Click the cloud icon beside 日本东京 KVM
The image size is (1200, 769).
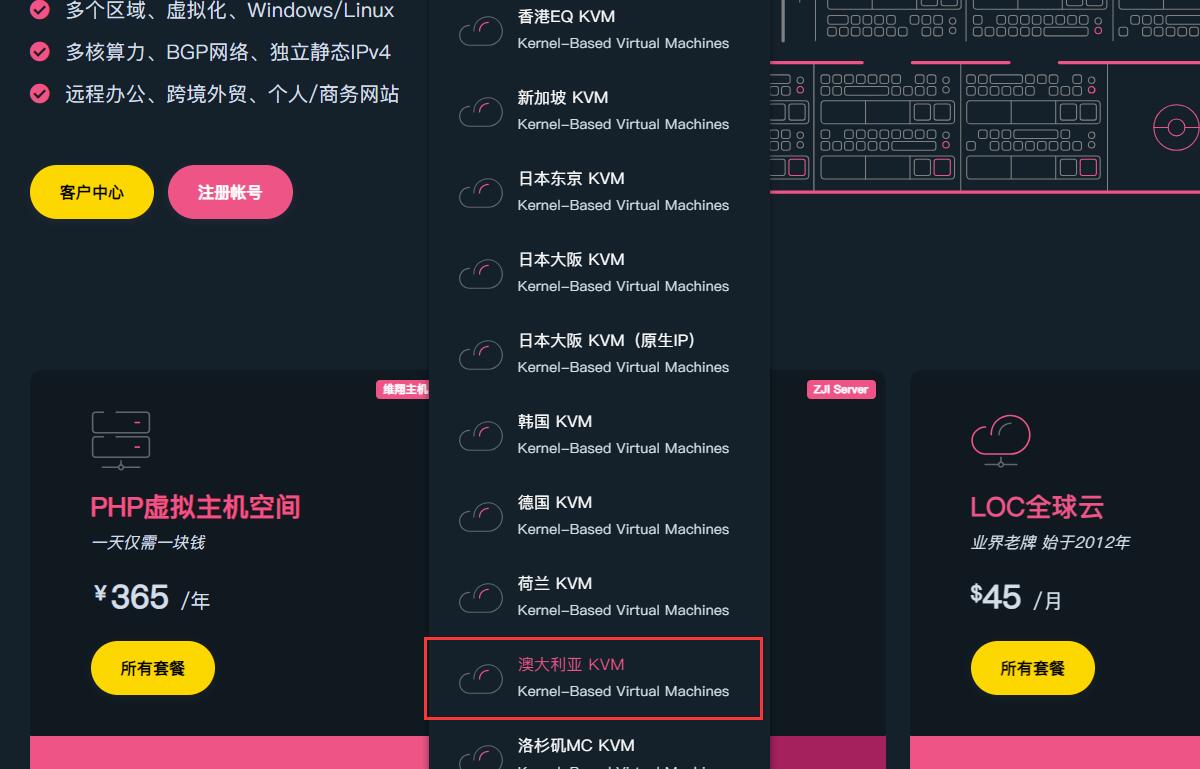(x=481, y=193)
